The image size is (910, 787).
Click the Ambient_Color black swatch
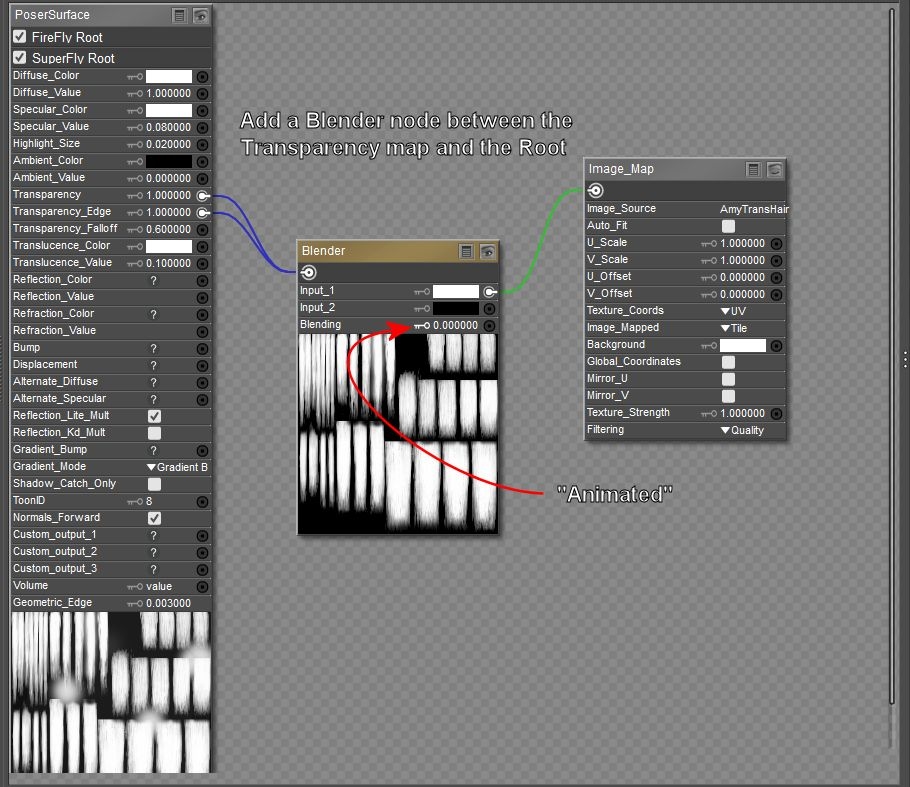169,161
